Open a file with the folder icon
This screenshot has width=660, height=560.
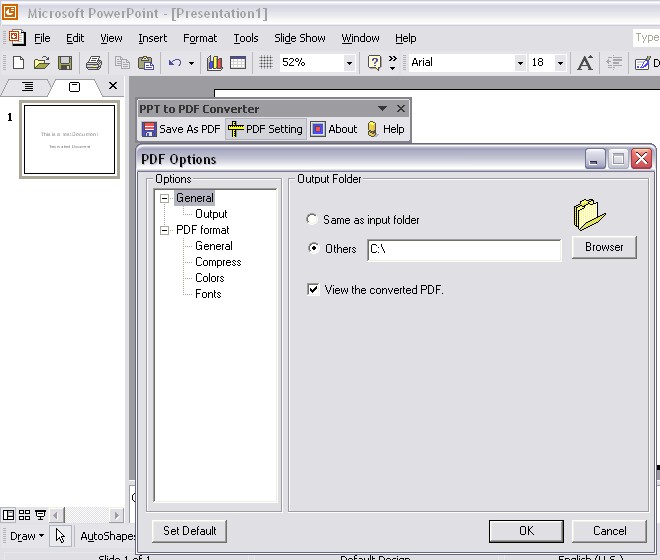point(41,63)
